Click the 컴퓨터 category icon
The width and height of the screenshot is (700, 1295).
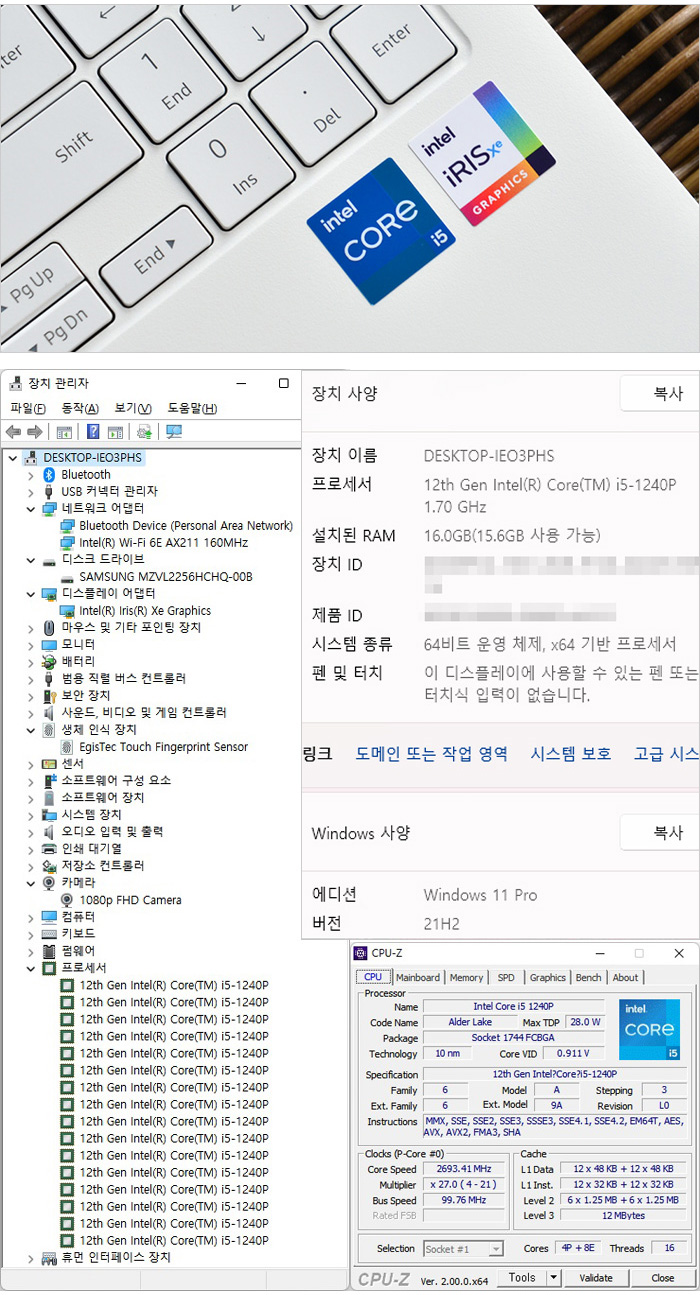coord(49,917)
